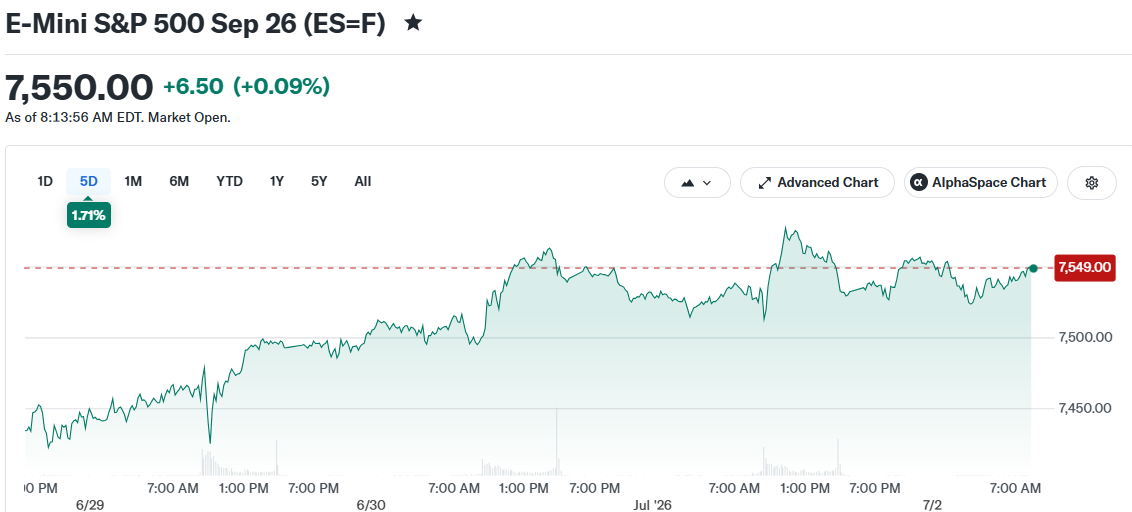Image resolution: width=1132 pixels, height=512 pixels.
Task: Click the Market Open timestamp text
Action: [x=118, y=117]
